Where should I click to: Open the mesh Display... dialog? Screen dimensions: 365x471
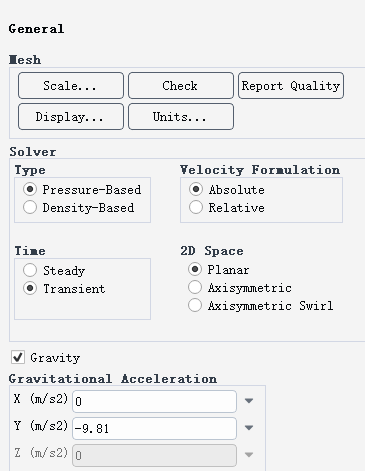(71, 117)
